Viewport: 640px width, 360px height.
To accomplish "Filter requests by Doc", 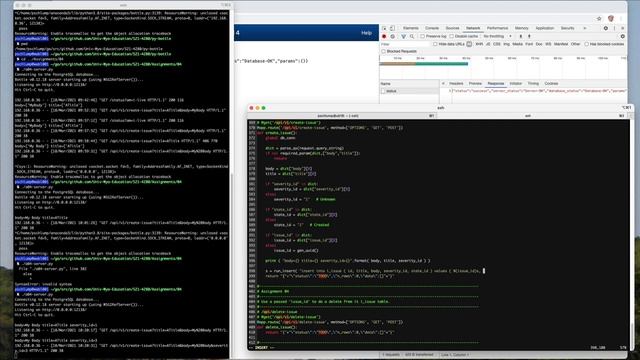I will (539, 44).
